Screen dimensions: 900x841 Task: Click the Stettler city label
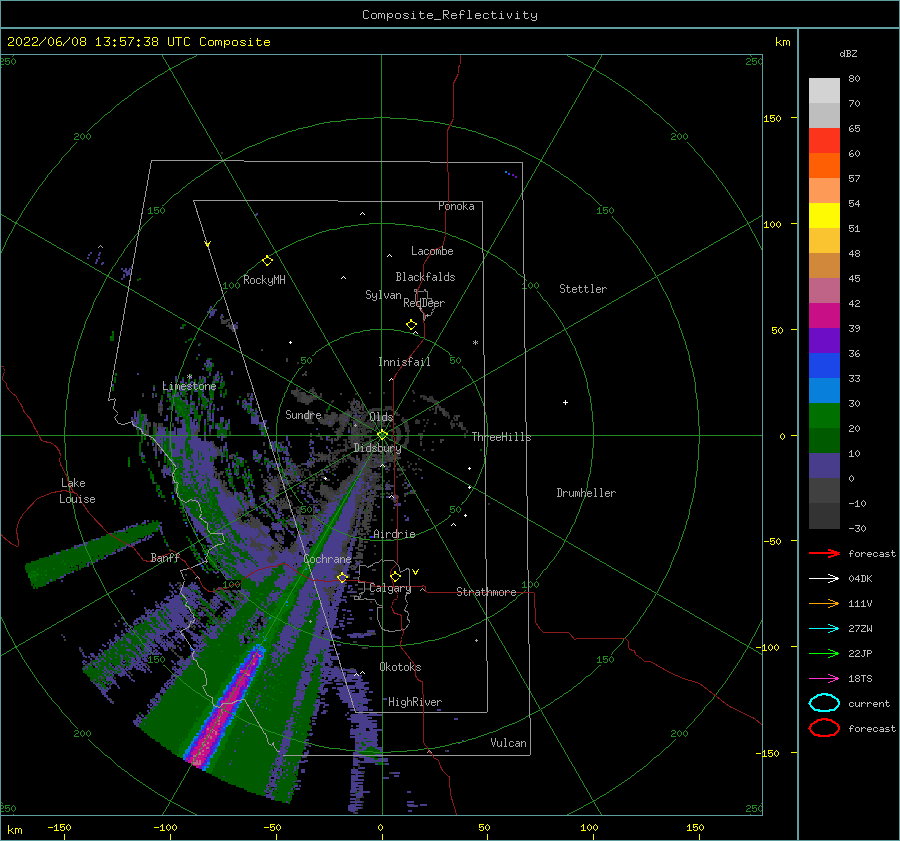tap(583, 289)
